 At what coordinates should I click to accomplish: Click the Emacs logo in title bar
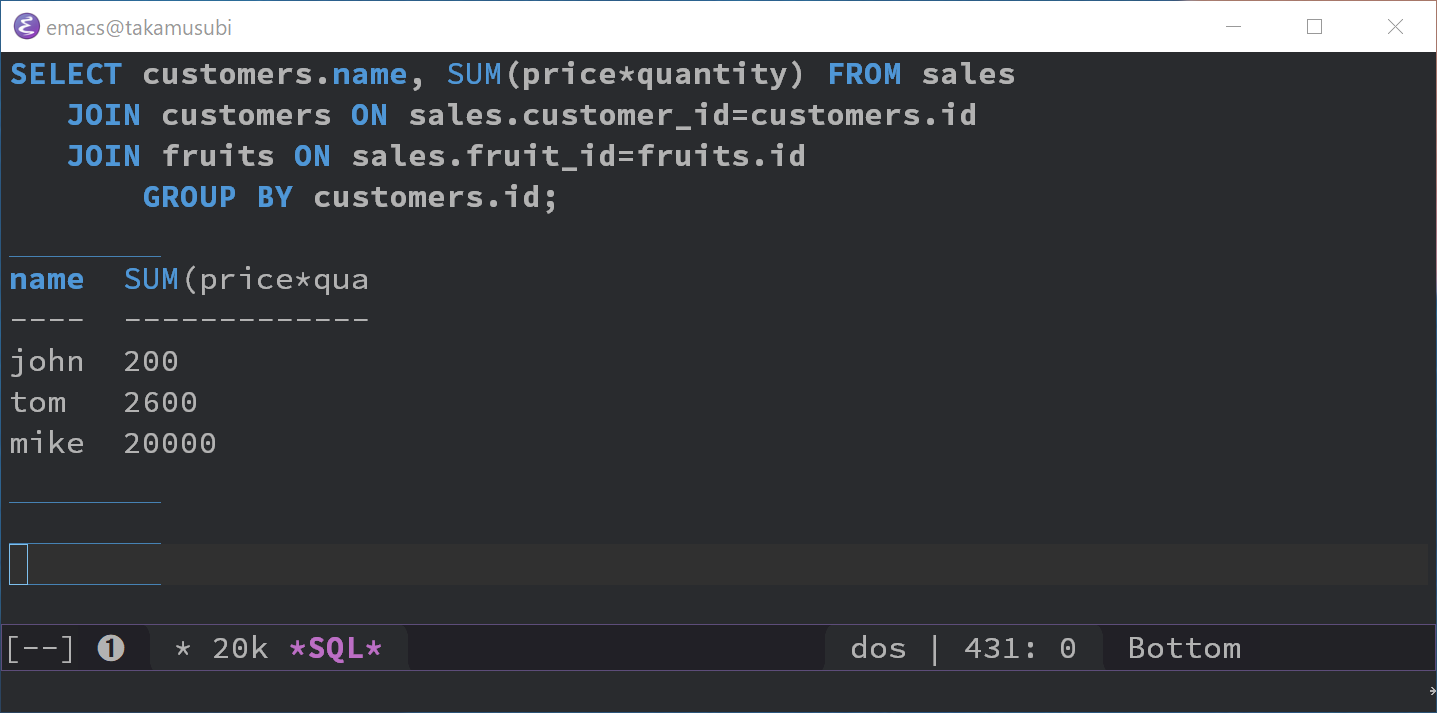(x=27, y=27)
